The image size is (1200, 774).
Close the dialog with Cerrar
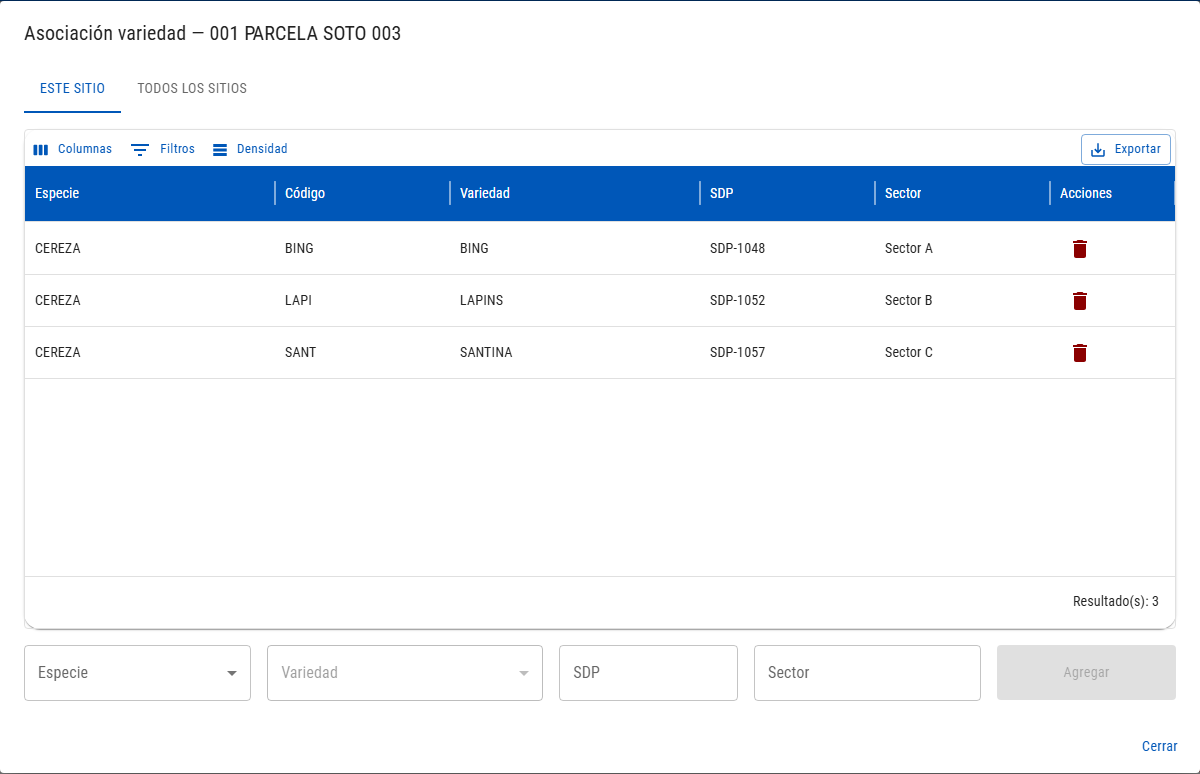(1160, 746)
